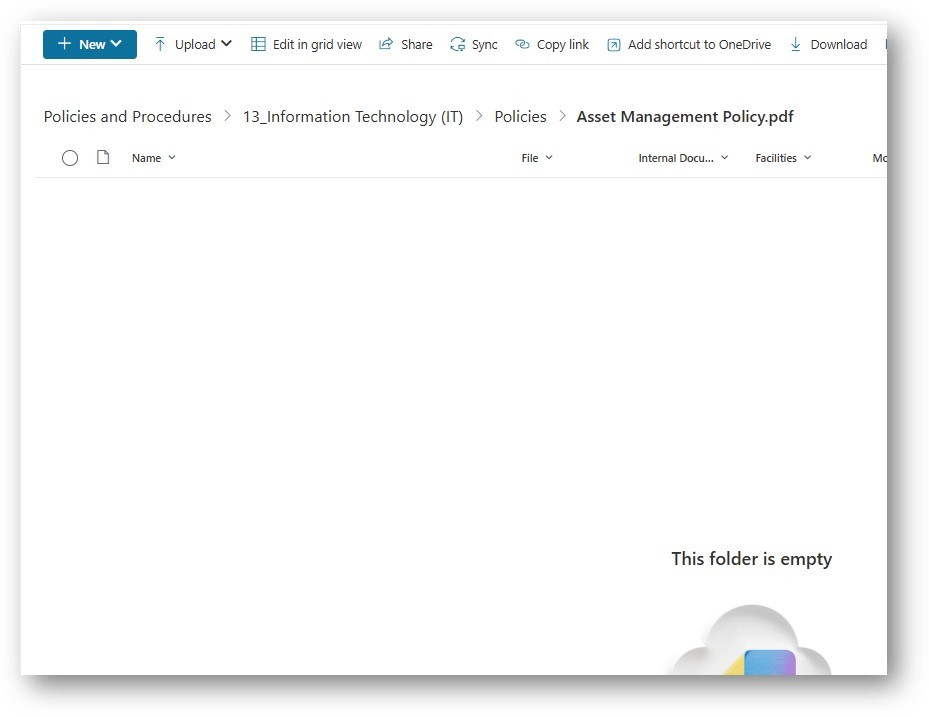Viewport: 929px width, 717px height.
Task: Toggle the select all items circle
Action: 70,158
